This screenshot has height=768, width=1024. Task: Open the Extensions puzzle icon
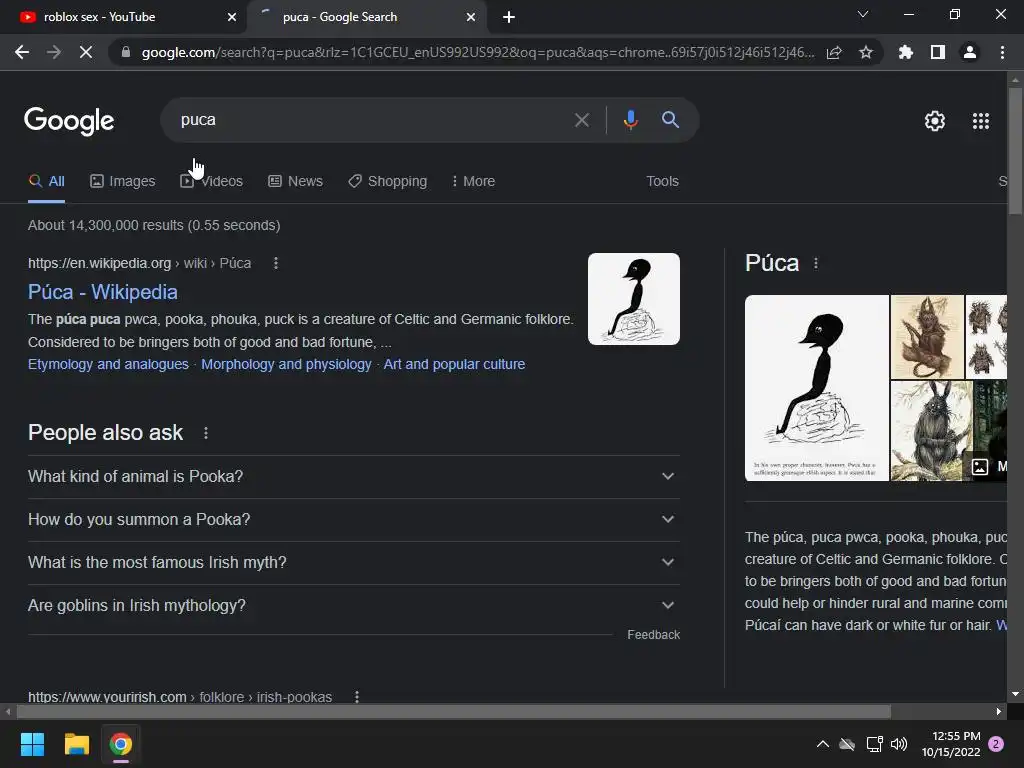point(906,52)
